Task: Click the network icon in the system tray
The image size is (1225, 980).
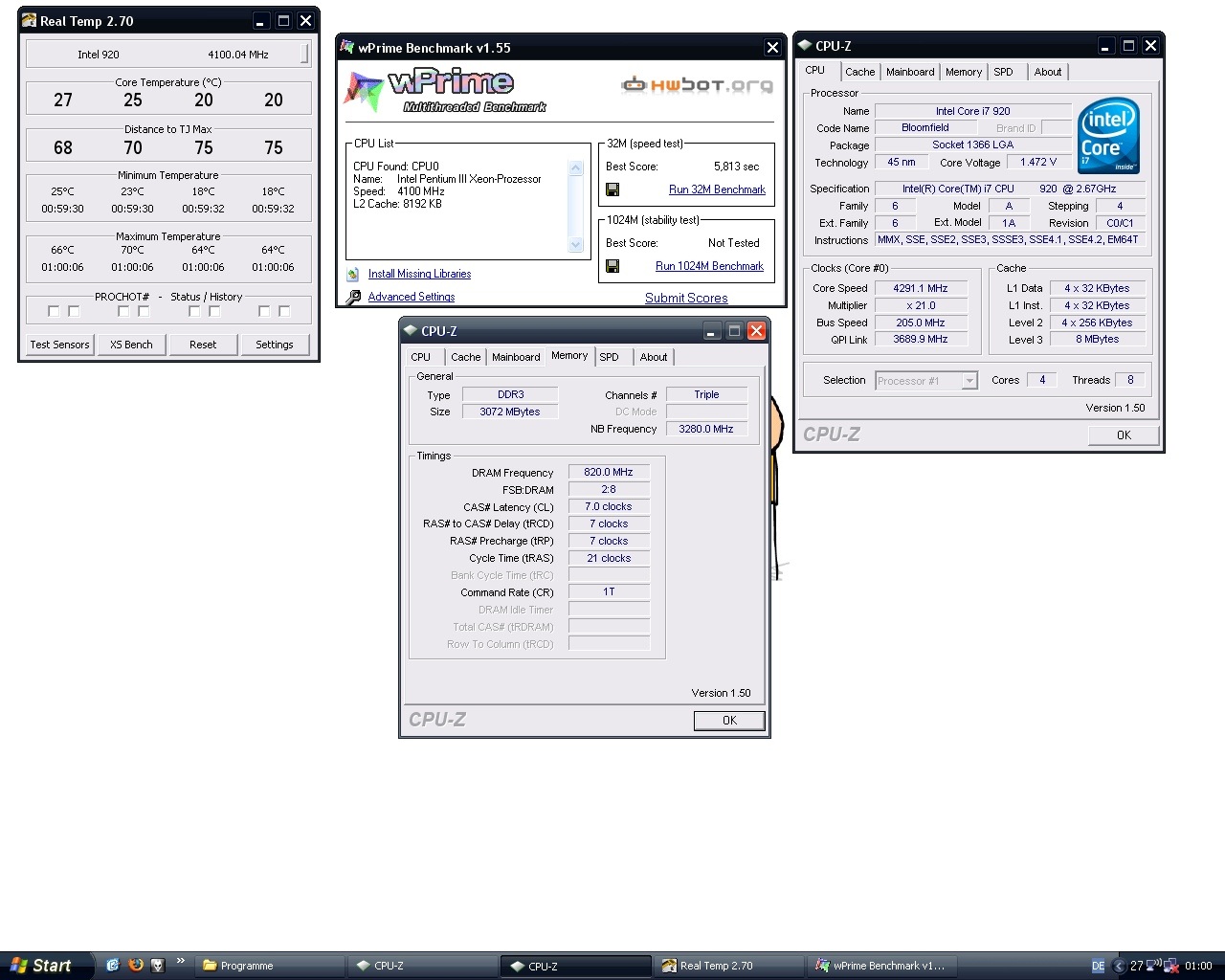Action: (x=1171, y=966)
